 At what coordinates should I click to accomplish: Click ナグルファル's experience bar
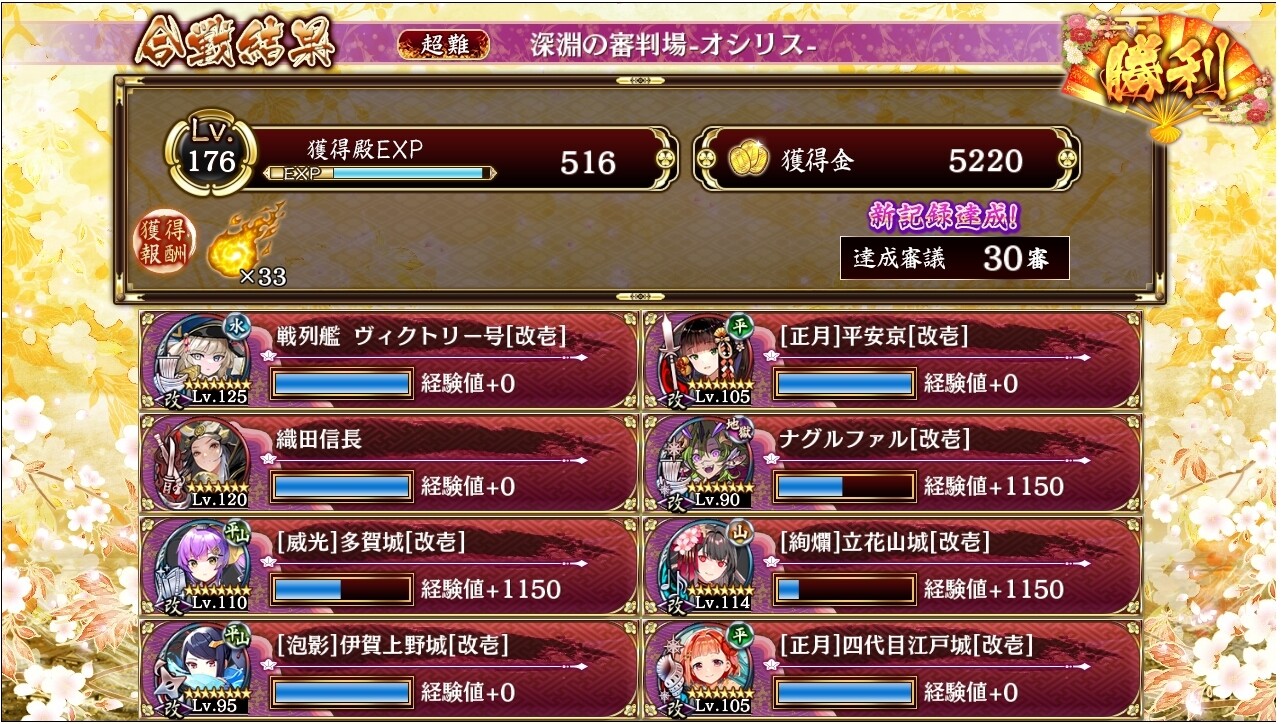click(x=844, y=487)
